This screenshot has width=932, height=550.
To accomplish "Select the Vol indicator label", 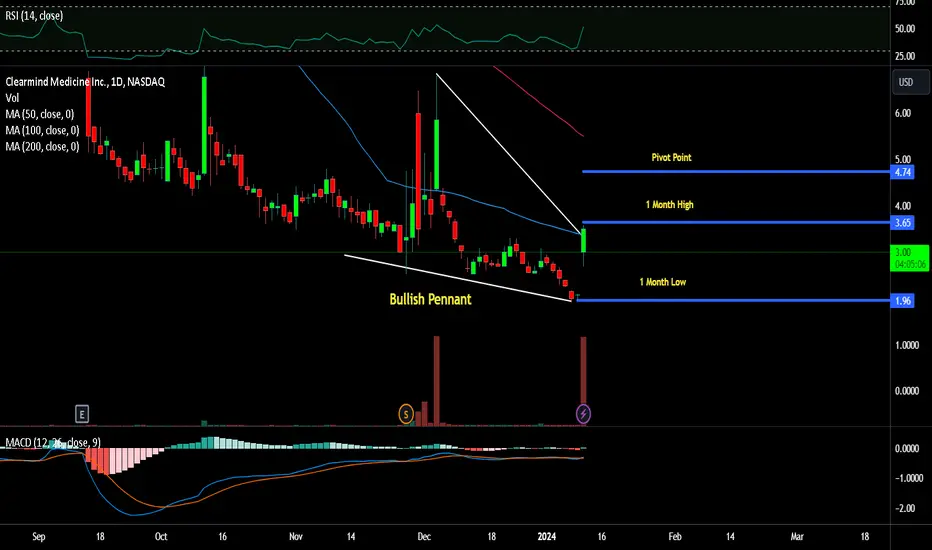I will pyautogui.click(x=12, y=98).
